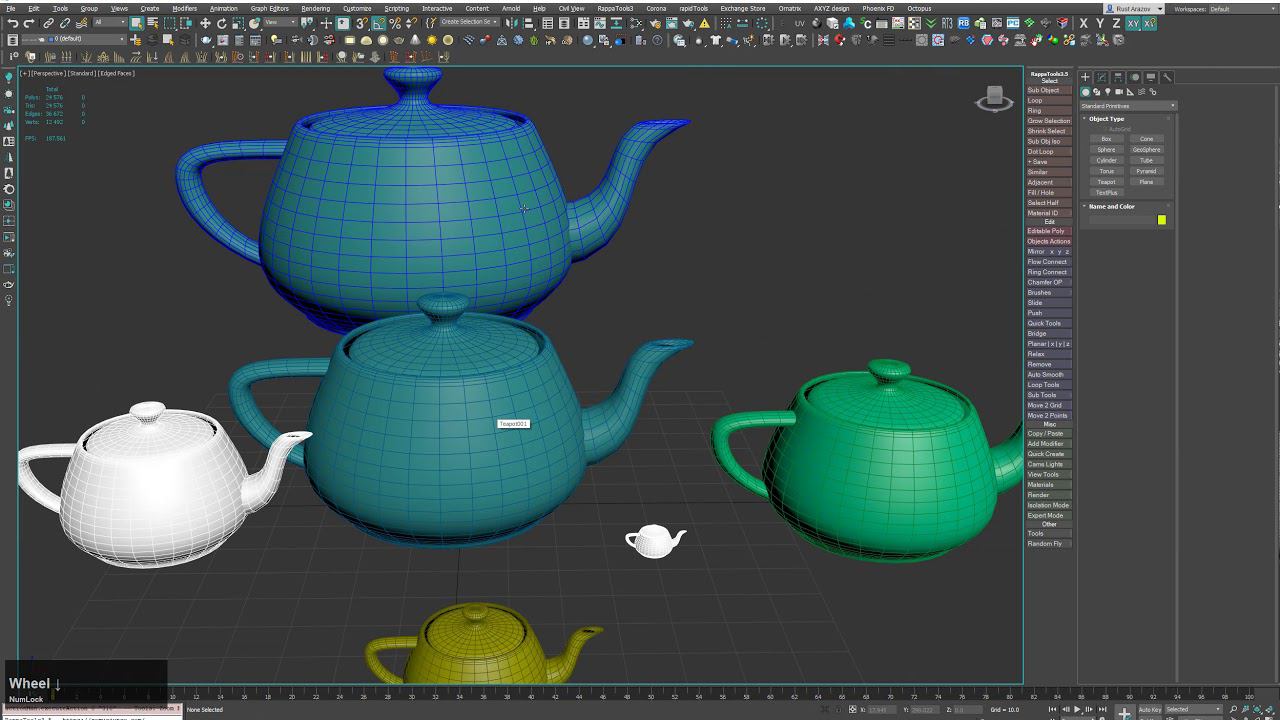Image resolution: width=1280 pixels, height=720 pixels.
Task: Click the Grow Selection RappaTools button
Action: tap(1049, 121)
